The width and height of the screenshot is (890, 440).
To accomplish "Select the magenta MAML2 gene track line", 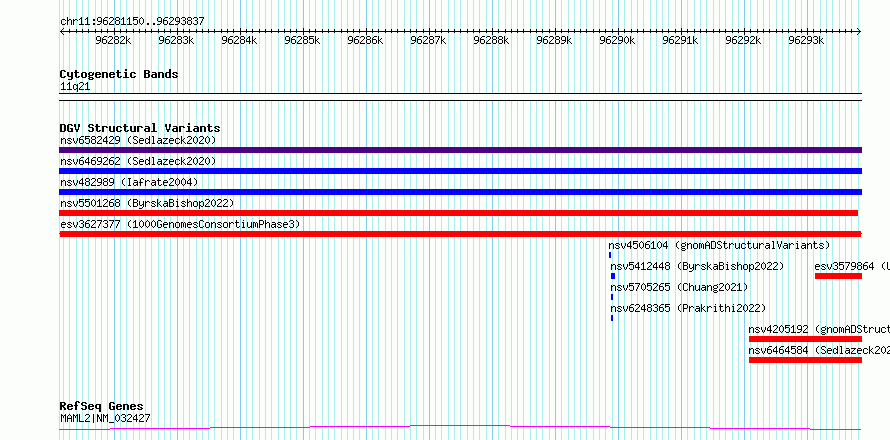I will [x=460, y=428].
